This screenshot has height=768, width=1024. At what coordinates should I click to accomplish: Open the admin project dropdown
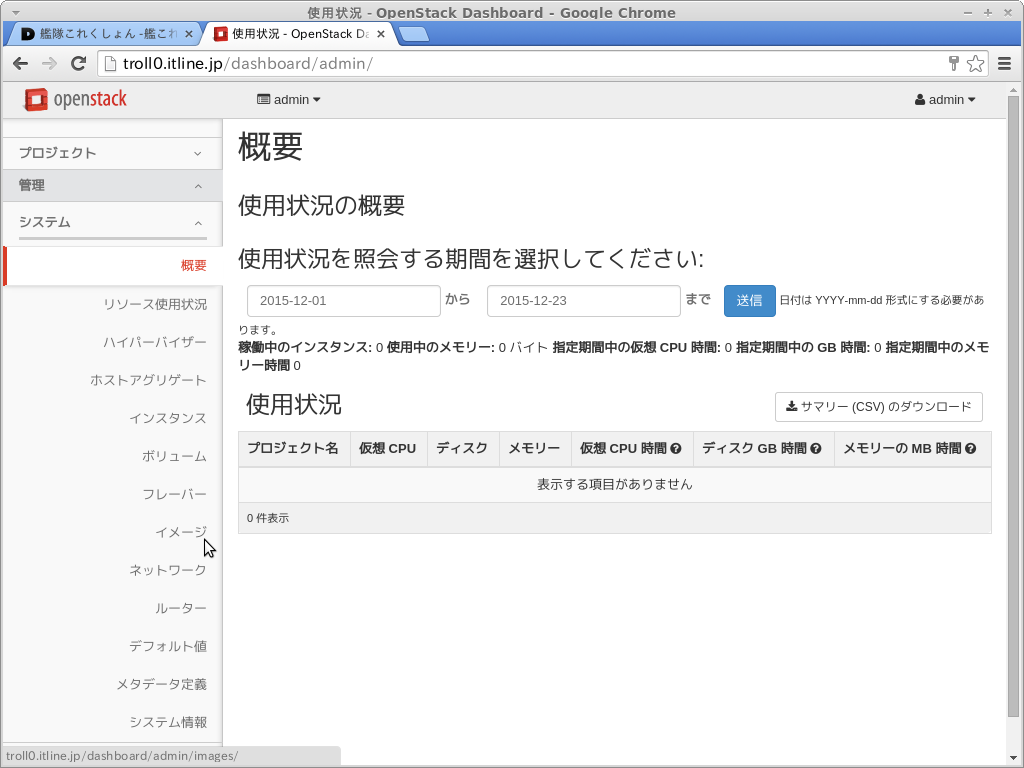pos(289,100)
